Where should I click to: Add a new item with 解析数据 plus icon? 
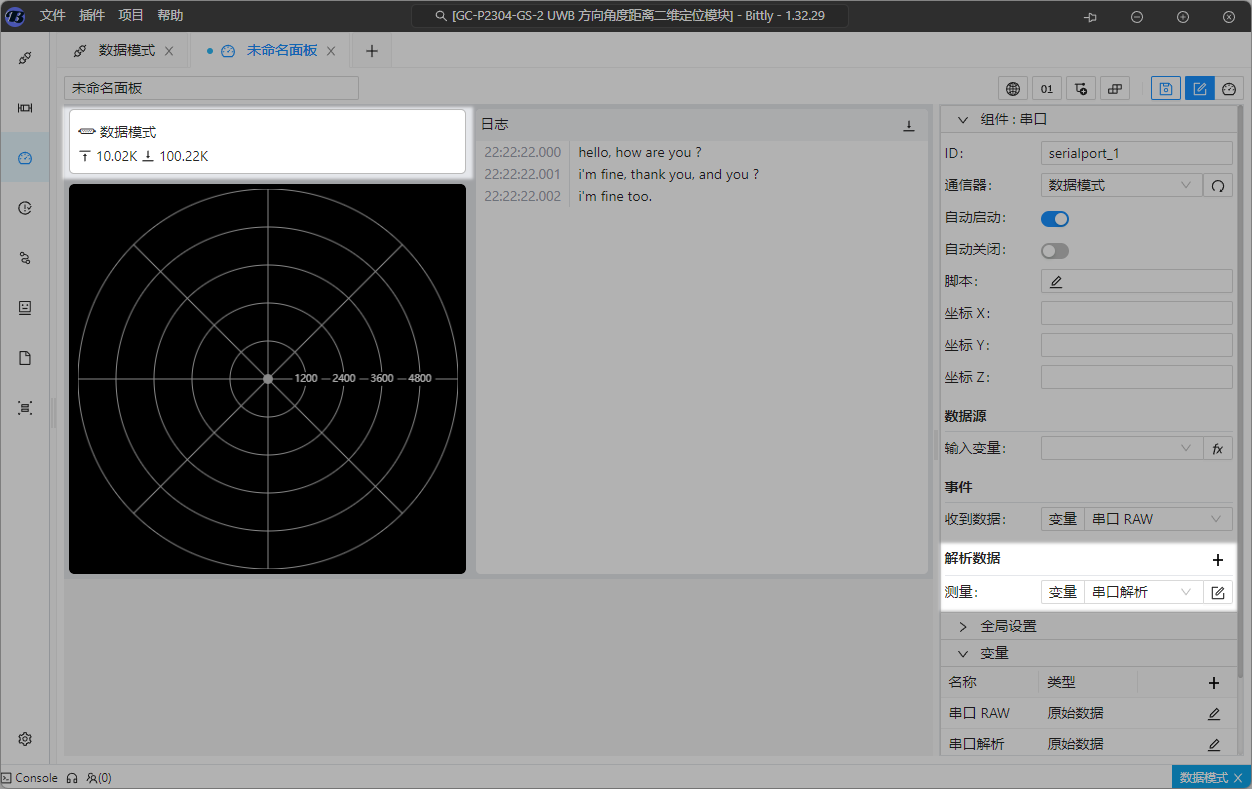click(x=1217, y=560)
